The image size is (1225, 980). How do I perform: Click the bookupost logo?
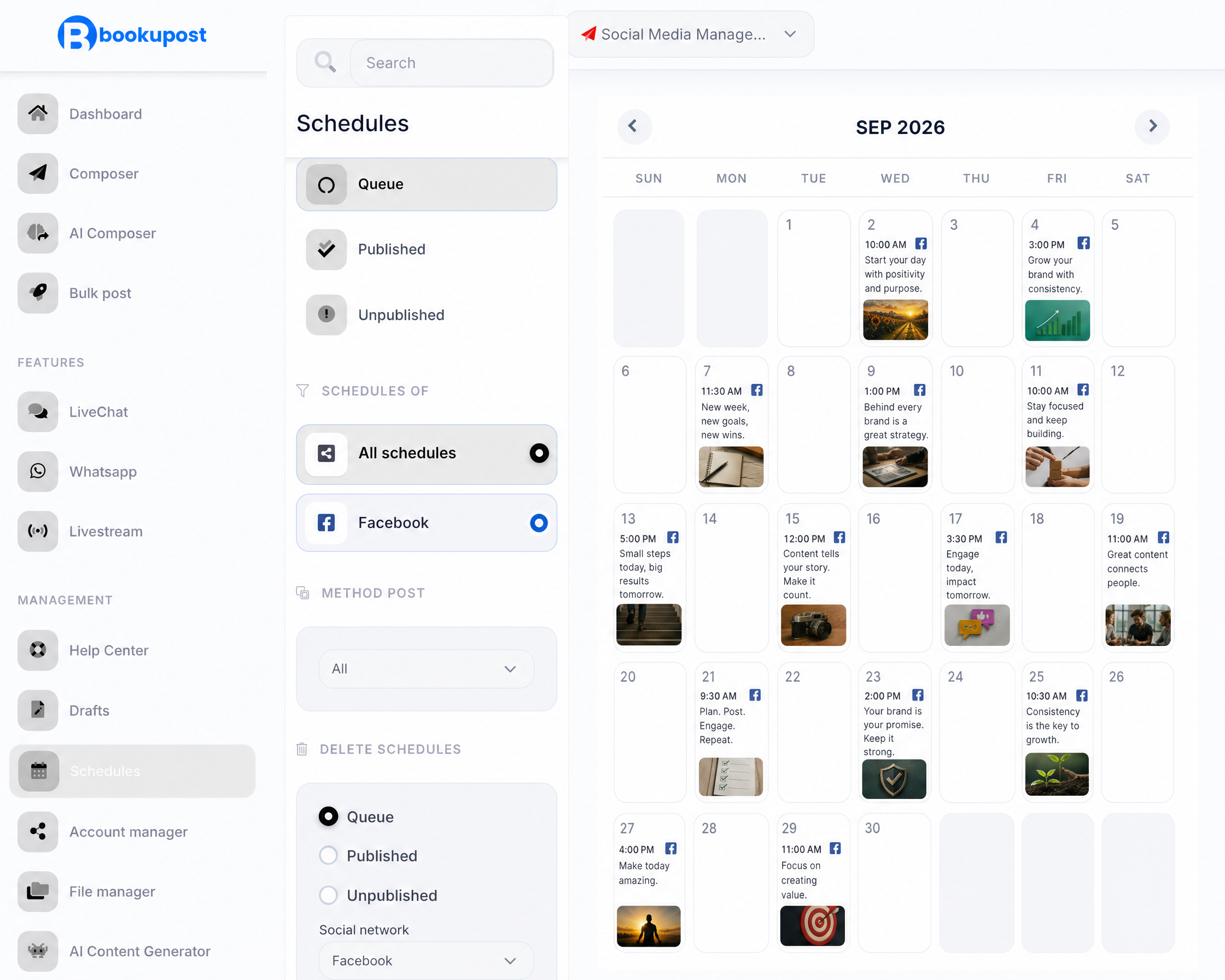click(x=132, y=34)
